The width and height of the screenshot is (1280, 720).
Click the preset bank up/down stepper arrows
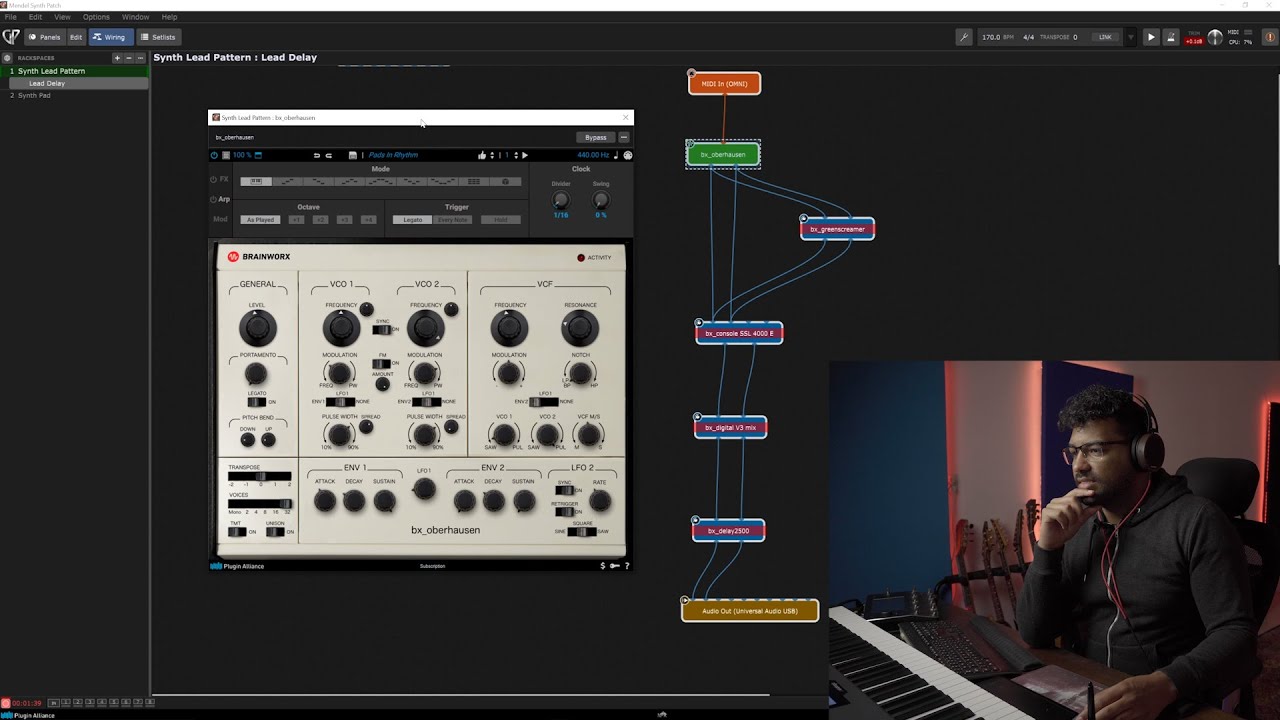[x=491, y=155]
